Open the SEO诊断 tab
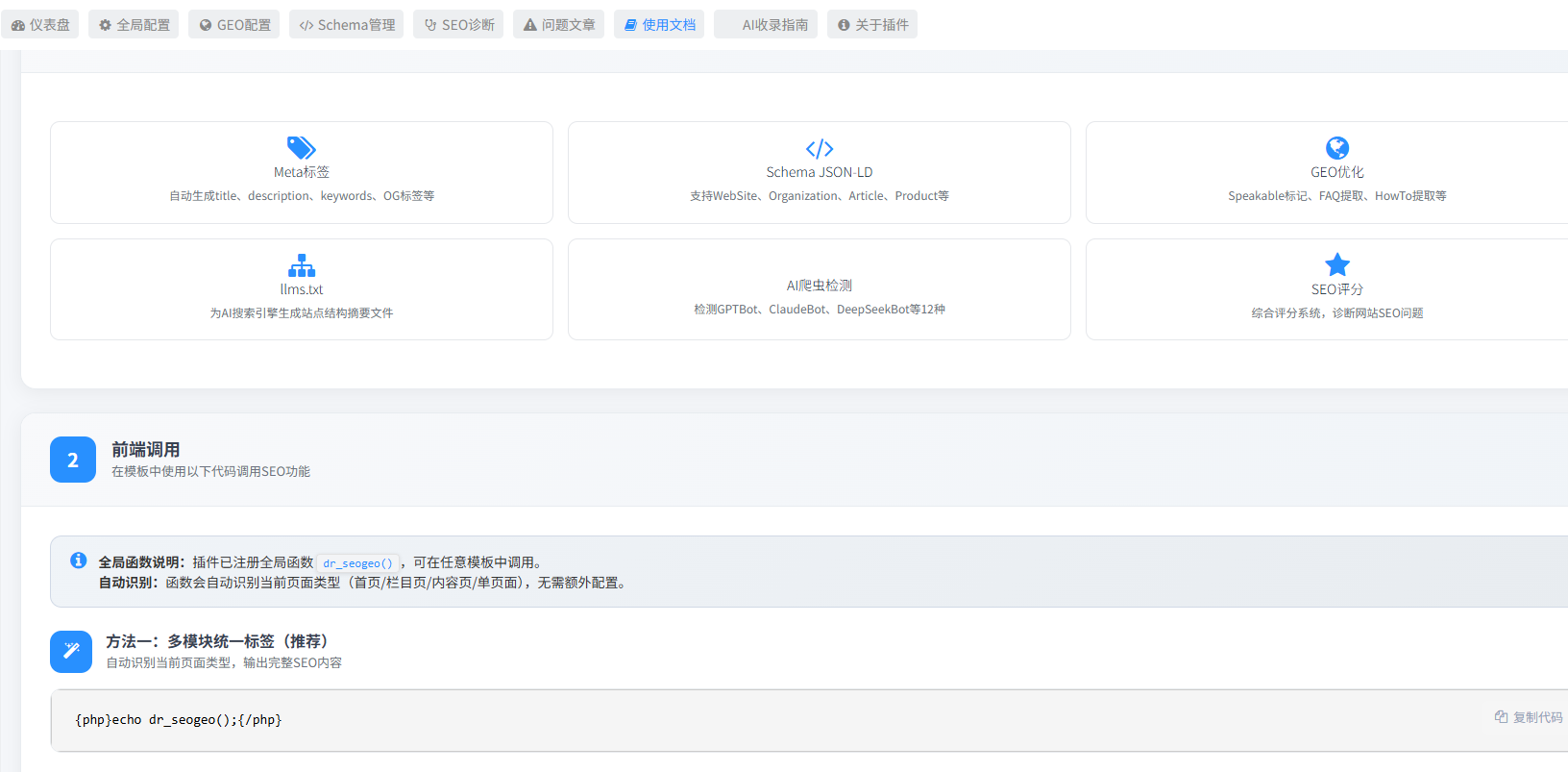1568x772 pixels. point(459,25)
